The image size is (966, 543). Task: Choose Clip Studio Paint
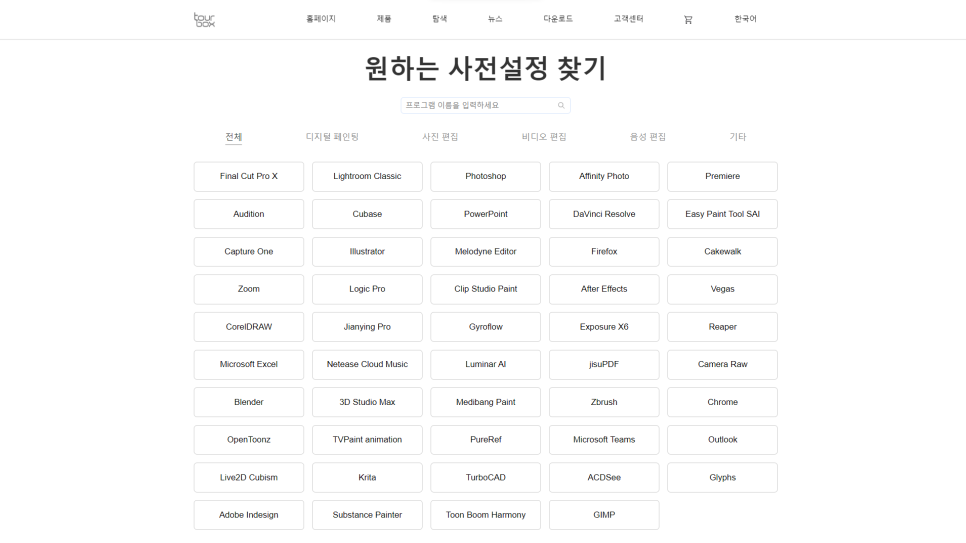(485, 290)
